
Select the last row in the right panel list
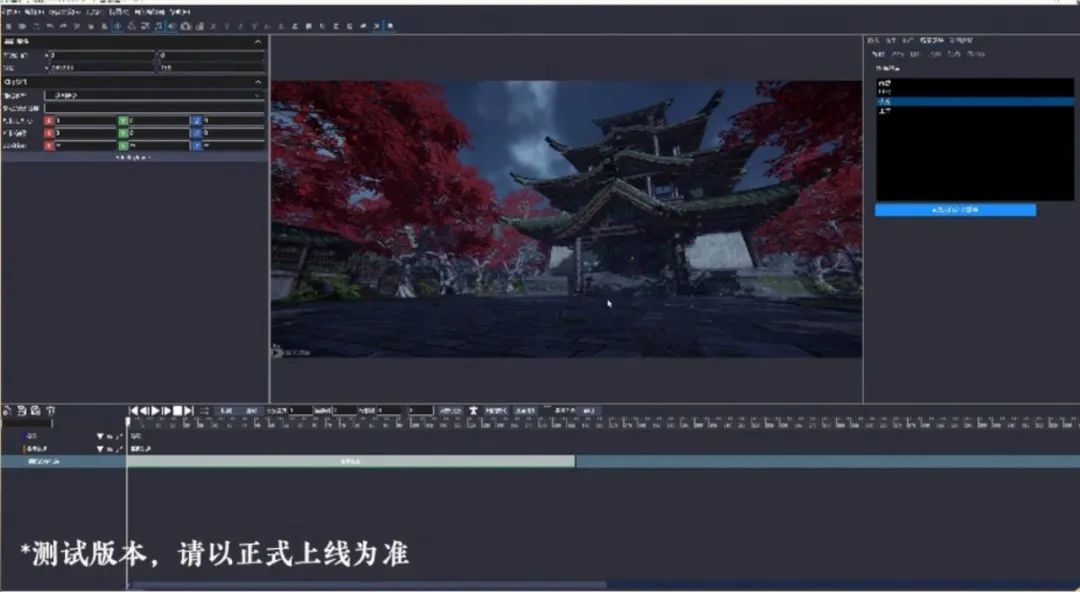pyautogui.click(x=975, y=110)
